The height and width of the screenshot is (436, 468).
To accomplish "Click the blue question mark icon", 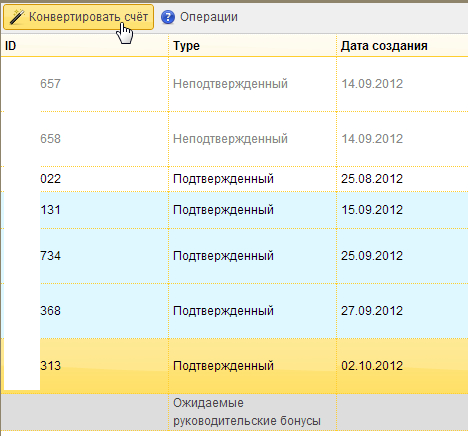I will click(168, 17).
